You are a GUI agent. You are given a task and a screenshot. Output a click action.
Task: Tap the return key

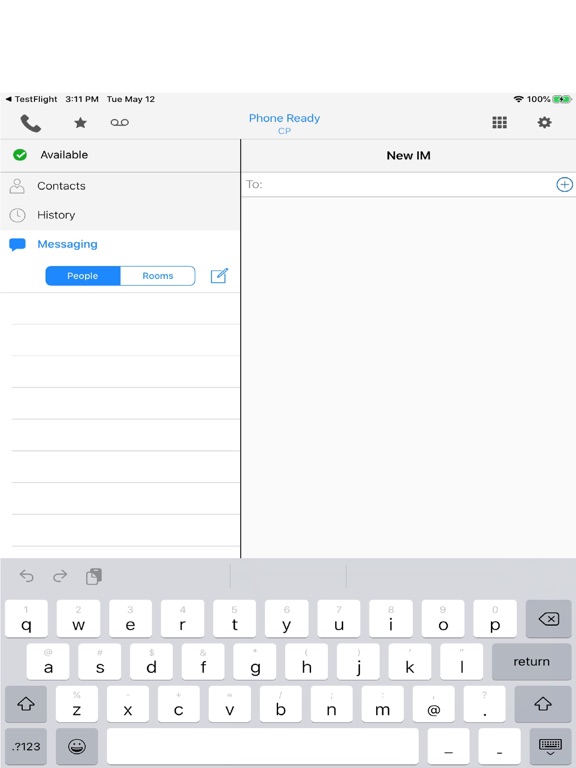[x=531, y=662]
